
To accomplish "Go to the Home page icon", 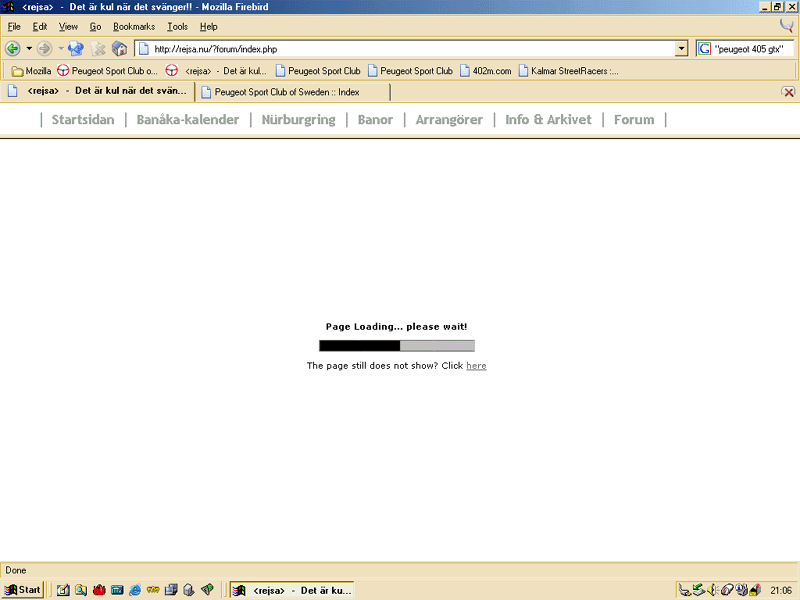I will pyautogui.click(x=119, y=49).
